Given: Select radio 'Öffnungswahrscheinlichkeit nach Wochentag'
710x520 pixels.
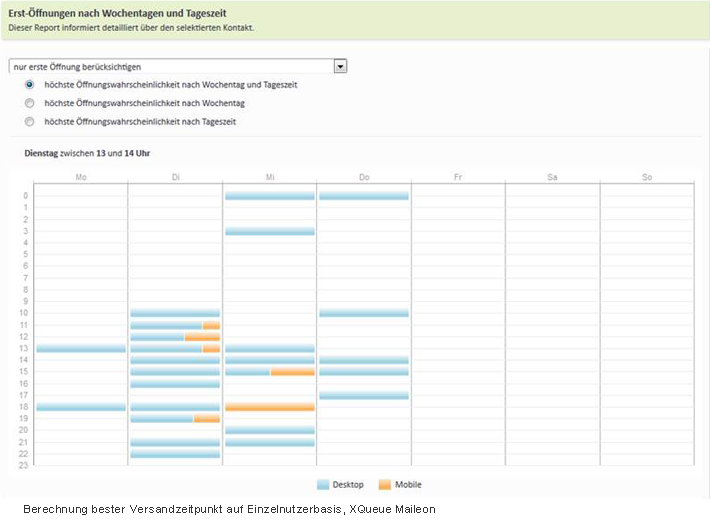Looking at the screenshot, I should point(29,103).
